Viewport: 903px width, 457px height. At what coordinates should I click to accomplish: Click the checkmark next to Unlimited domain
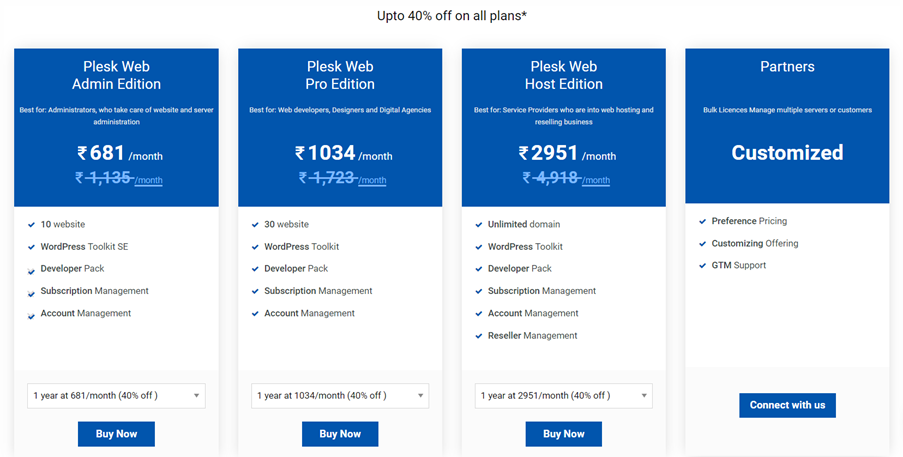pyautogui.click(x=479, y=224)
